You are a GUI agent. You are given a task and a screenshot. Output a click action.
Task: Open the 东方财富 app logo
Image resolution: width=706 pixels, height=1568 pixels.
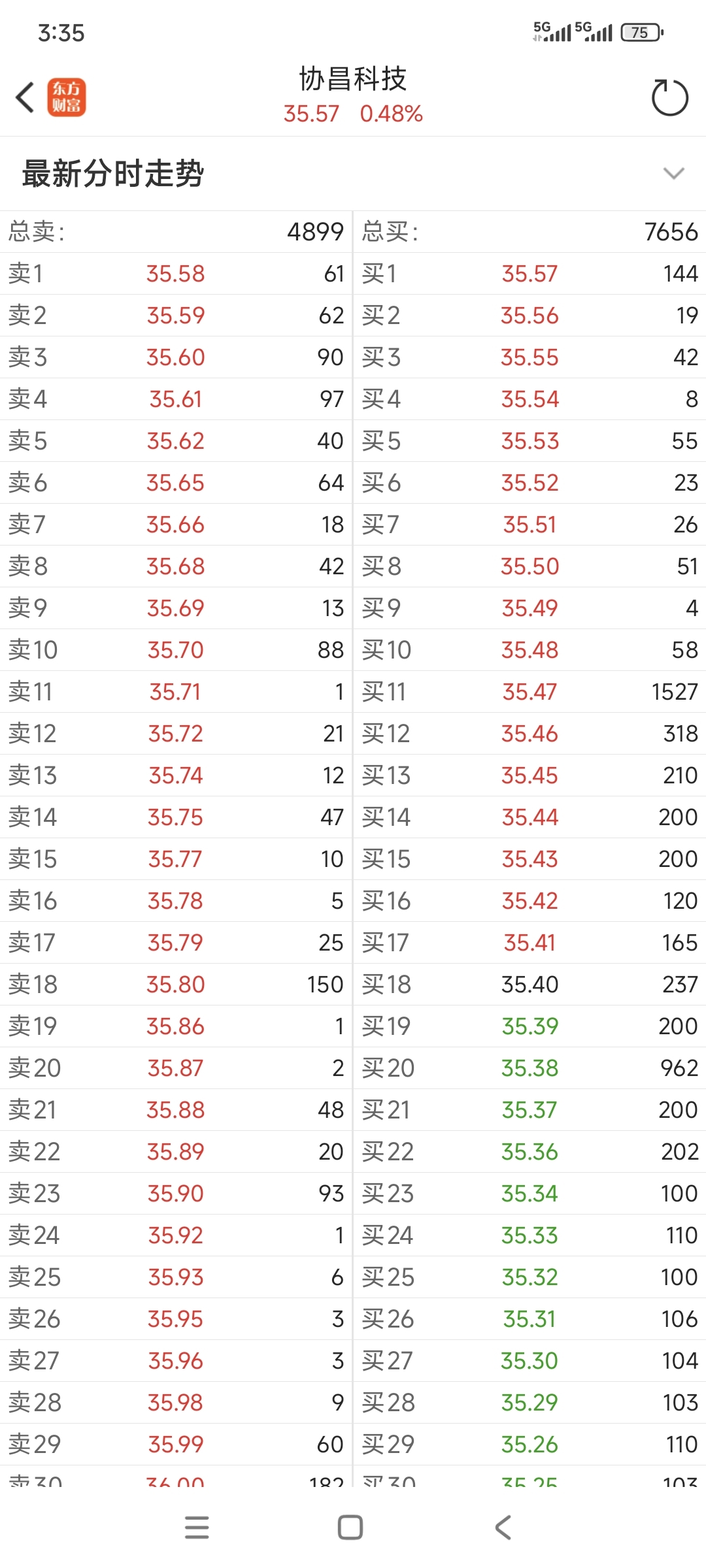click(66, 98)
